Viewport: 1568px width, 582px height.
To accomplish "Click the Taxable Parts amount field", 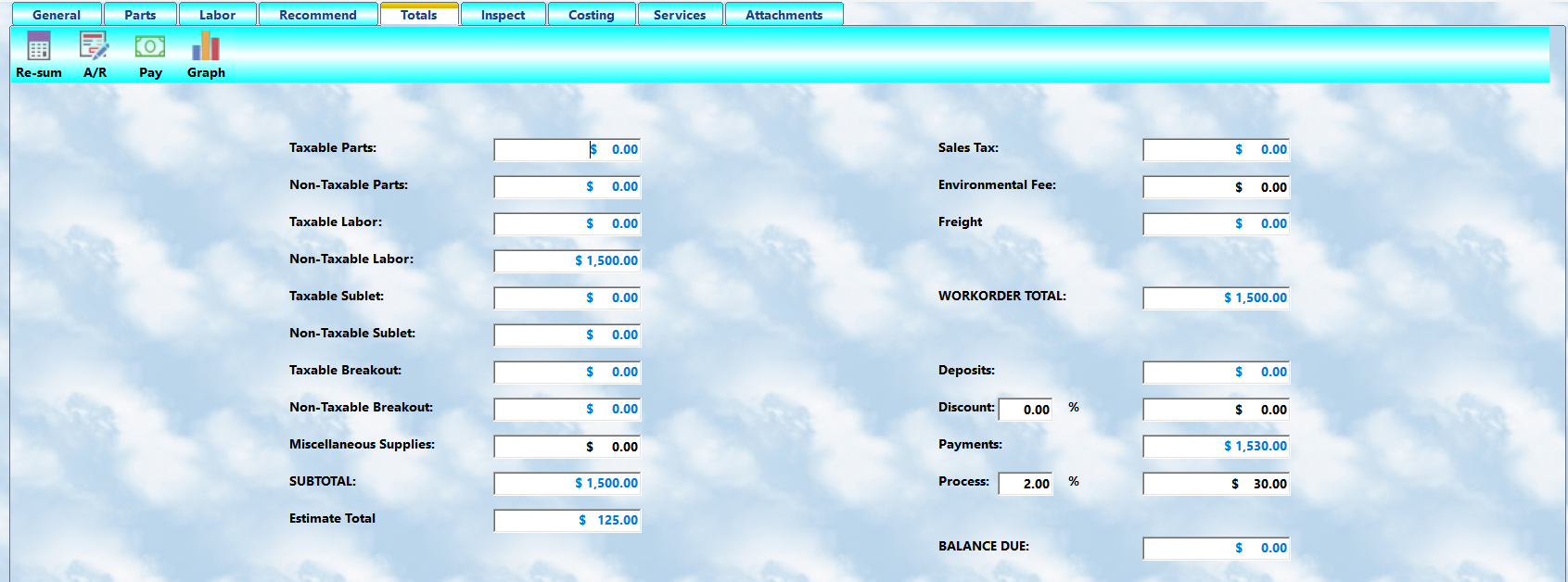I will tap(567, 149).
